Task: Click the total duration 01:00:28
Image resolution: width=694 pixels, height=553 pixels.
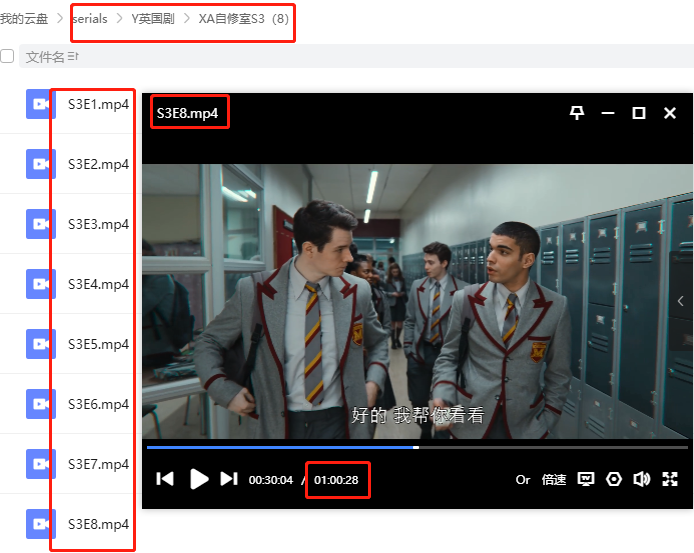Action: coord(336,480)
